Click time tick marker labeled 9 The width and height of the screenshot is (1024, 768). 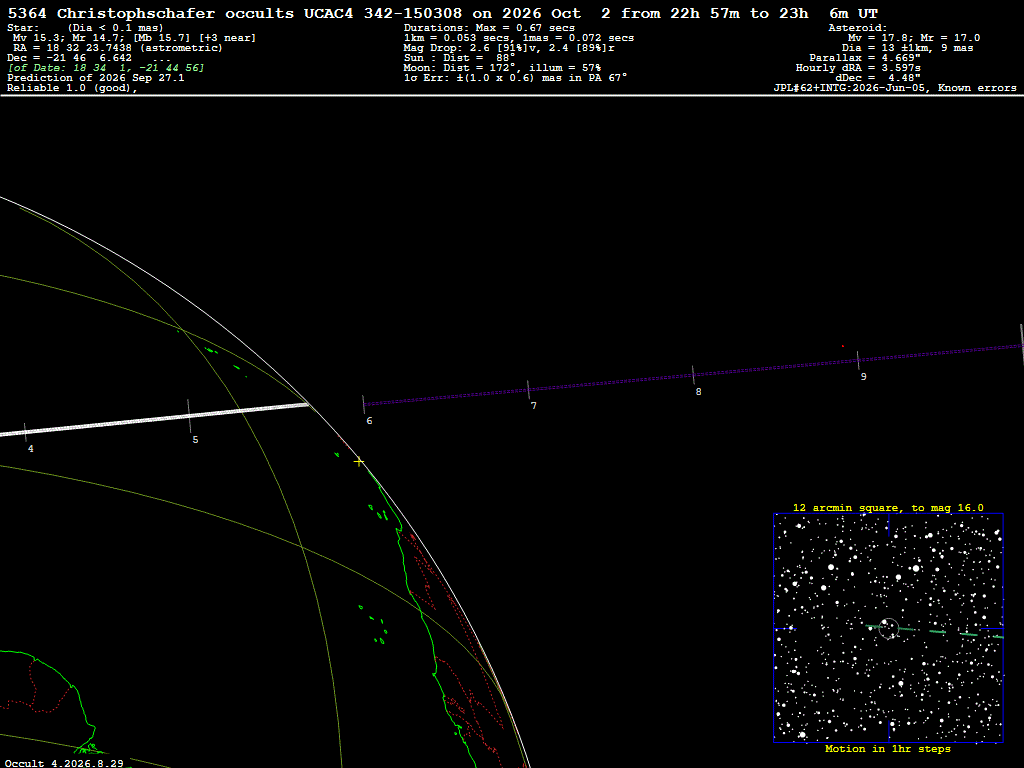(x=858, y=360)
